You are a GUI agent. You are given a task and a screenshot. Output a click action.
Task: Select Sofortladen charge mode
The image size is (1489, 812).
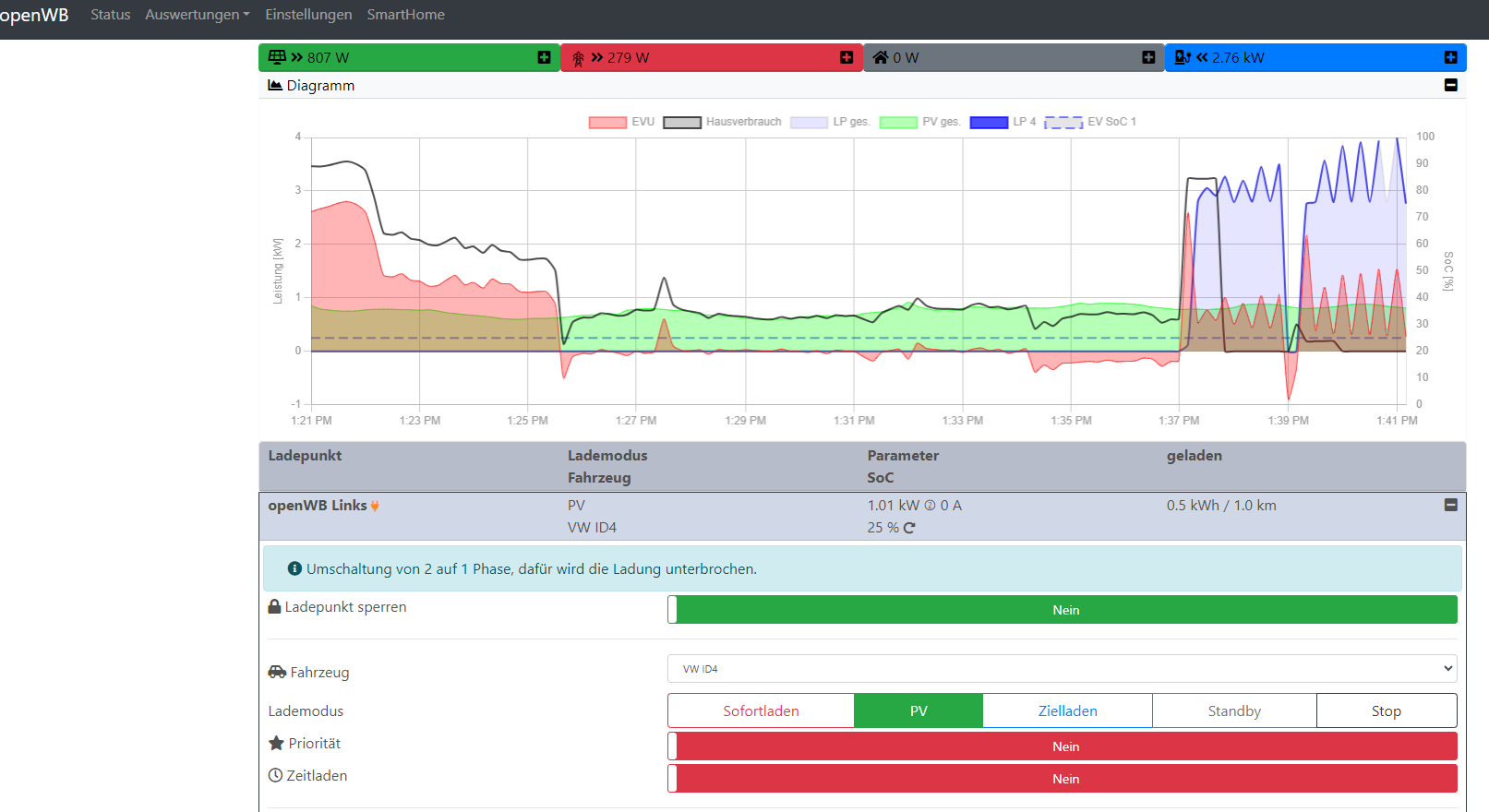tap(761, 710)
